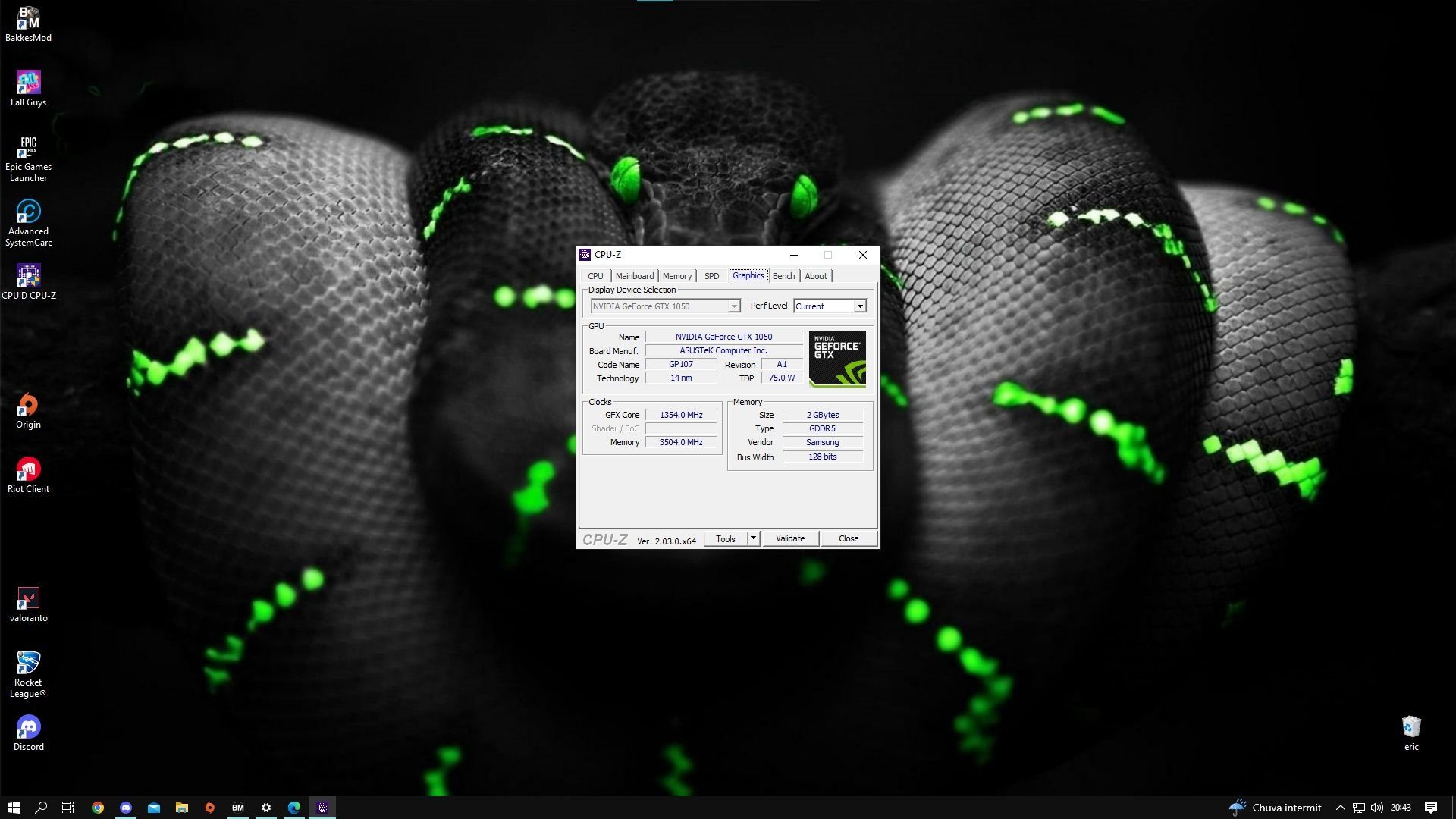Click the 128 bits bus width value
1456x819 pixels.
tap(823, 457)
